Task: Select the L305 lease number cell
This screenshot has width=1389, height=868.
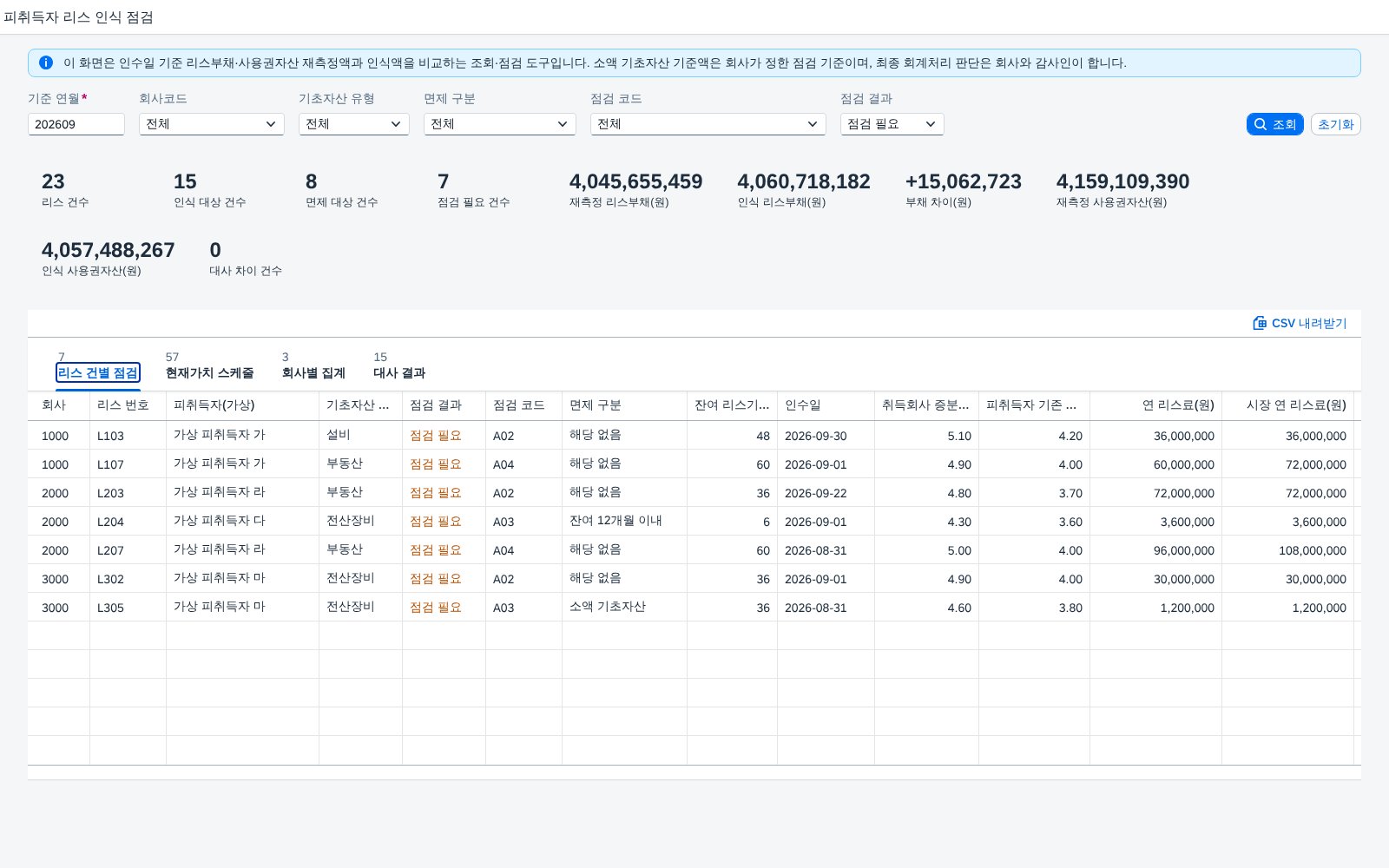Action: point(128,608)
